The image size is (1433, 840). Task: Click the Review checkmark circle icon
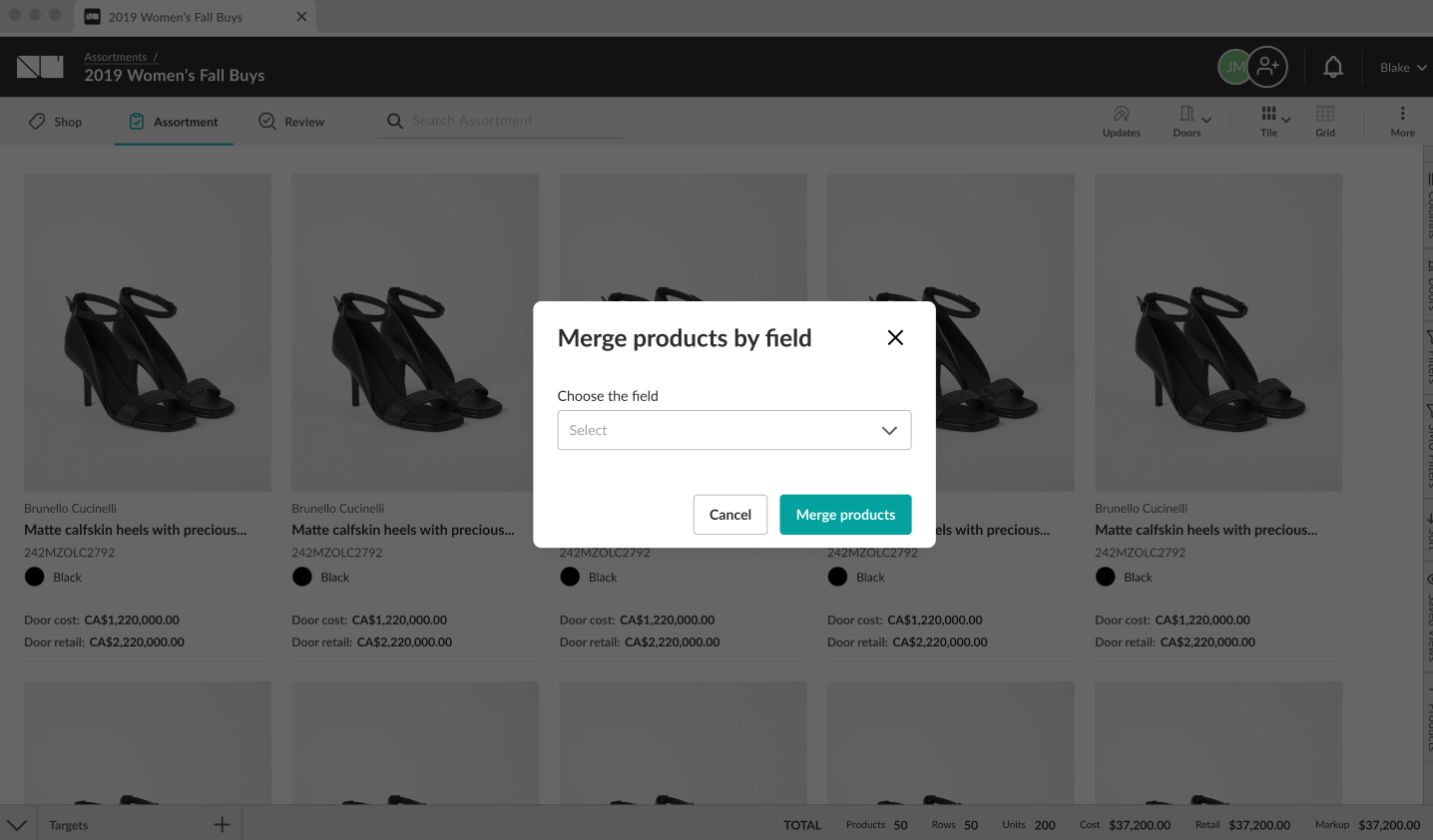click(267, 121)
